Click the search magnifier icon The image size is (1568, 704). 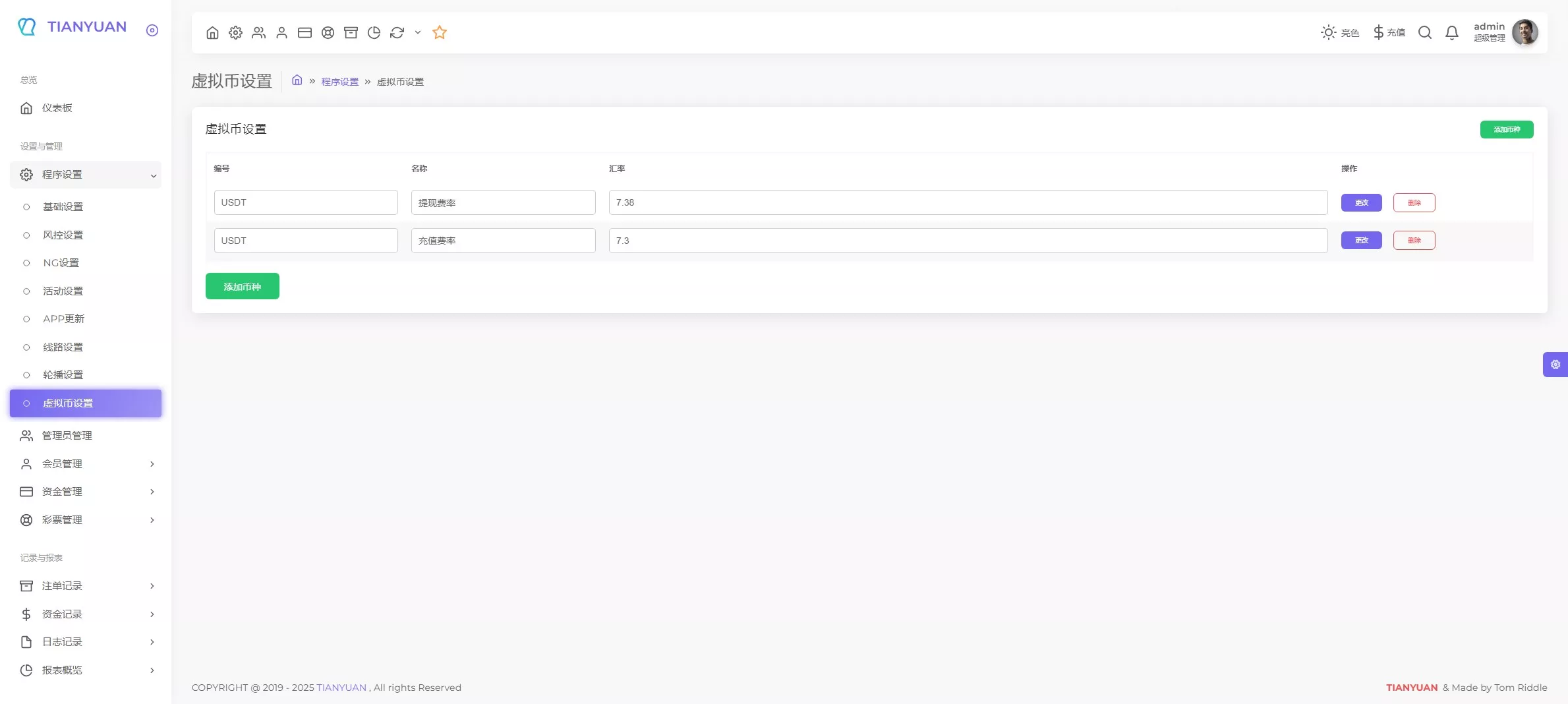(1424, 32)
